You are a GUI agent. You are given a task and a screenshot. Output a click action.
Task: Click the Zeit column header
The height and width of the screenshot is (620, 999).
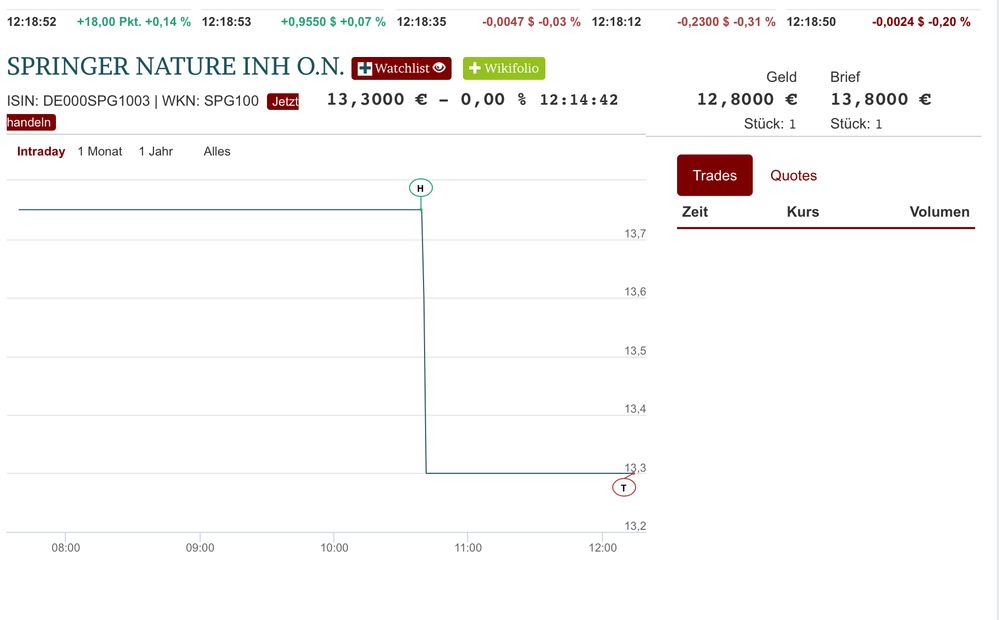pos(695,212)
